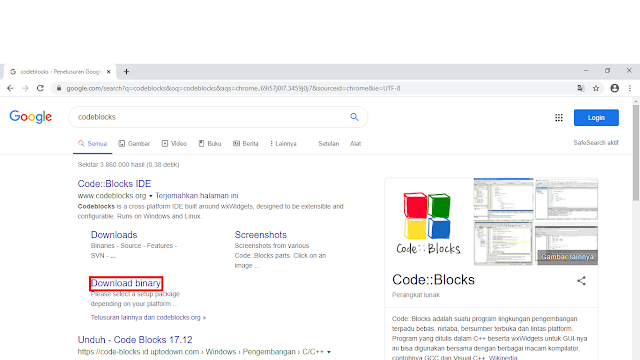This screenshot has width=640, height=360.
Task: Open the Unduh - Code Blocks 17.12 result
Action: click(x=135, y=340)
